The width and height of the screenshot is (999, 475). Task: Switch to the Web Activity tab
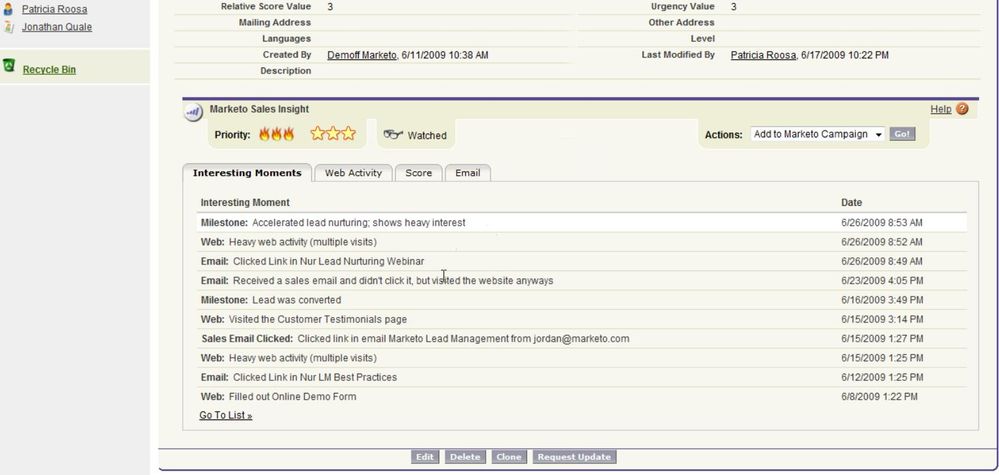coord(353,173)
